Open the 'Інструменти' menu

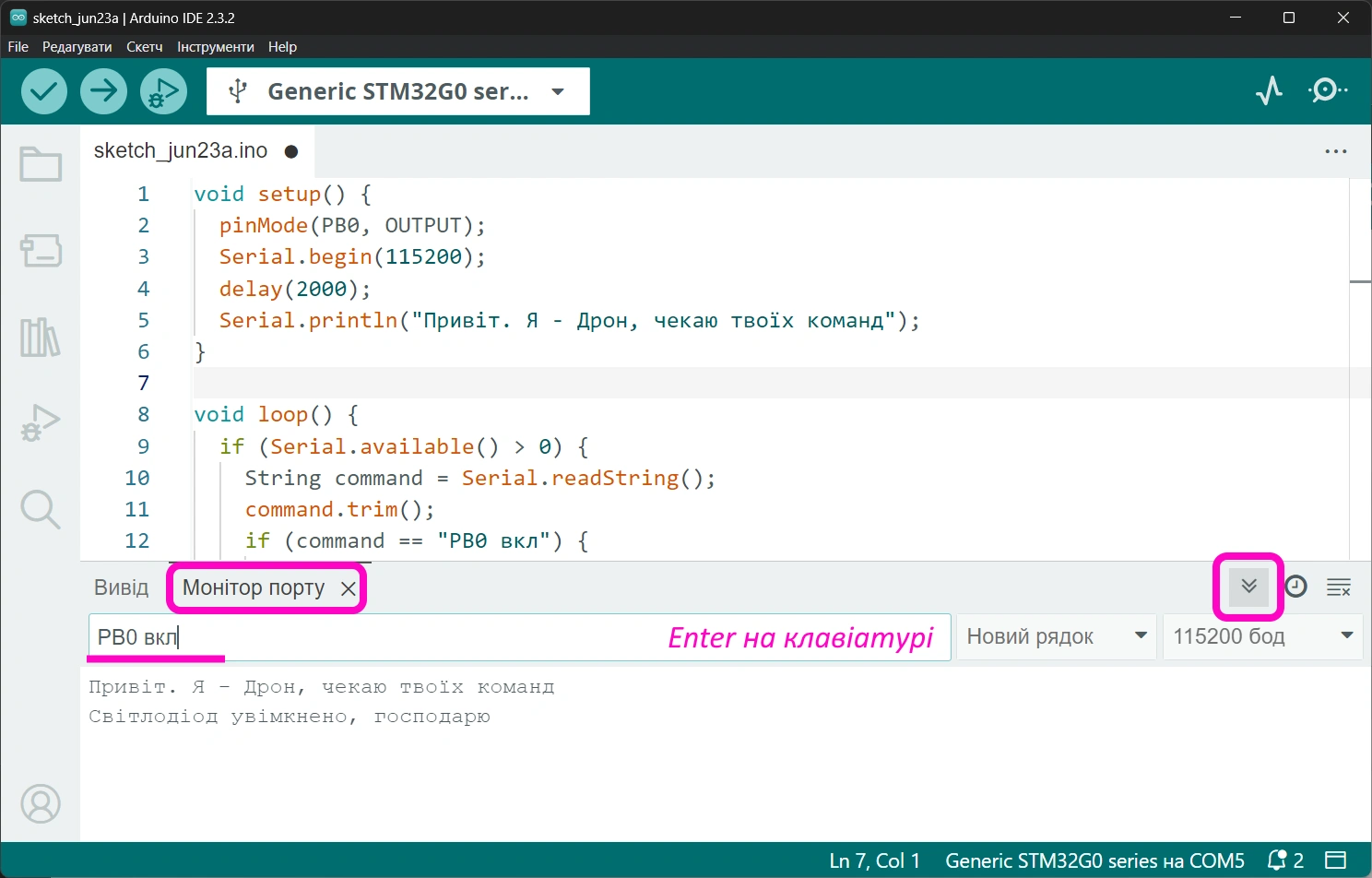click(215, 47)
